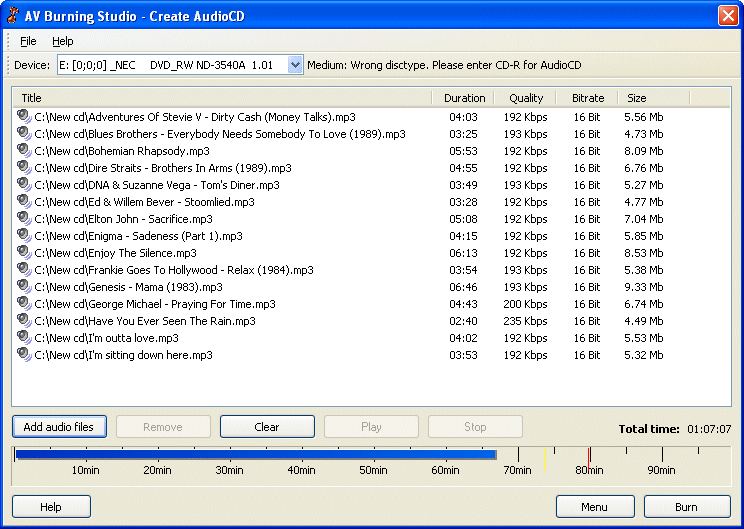Click the 200 Kbps quality value
Image resolution: width=744 pixels, height=529 pixels.
point(525,304)
